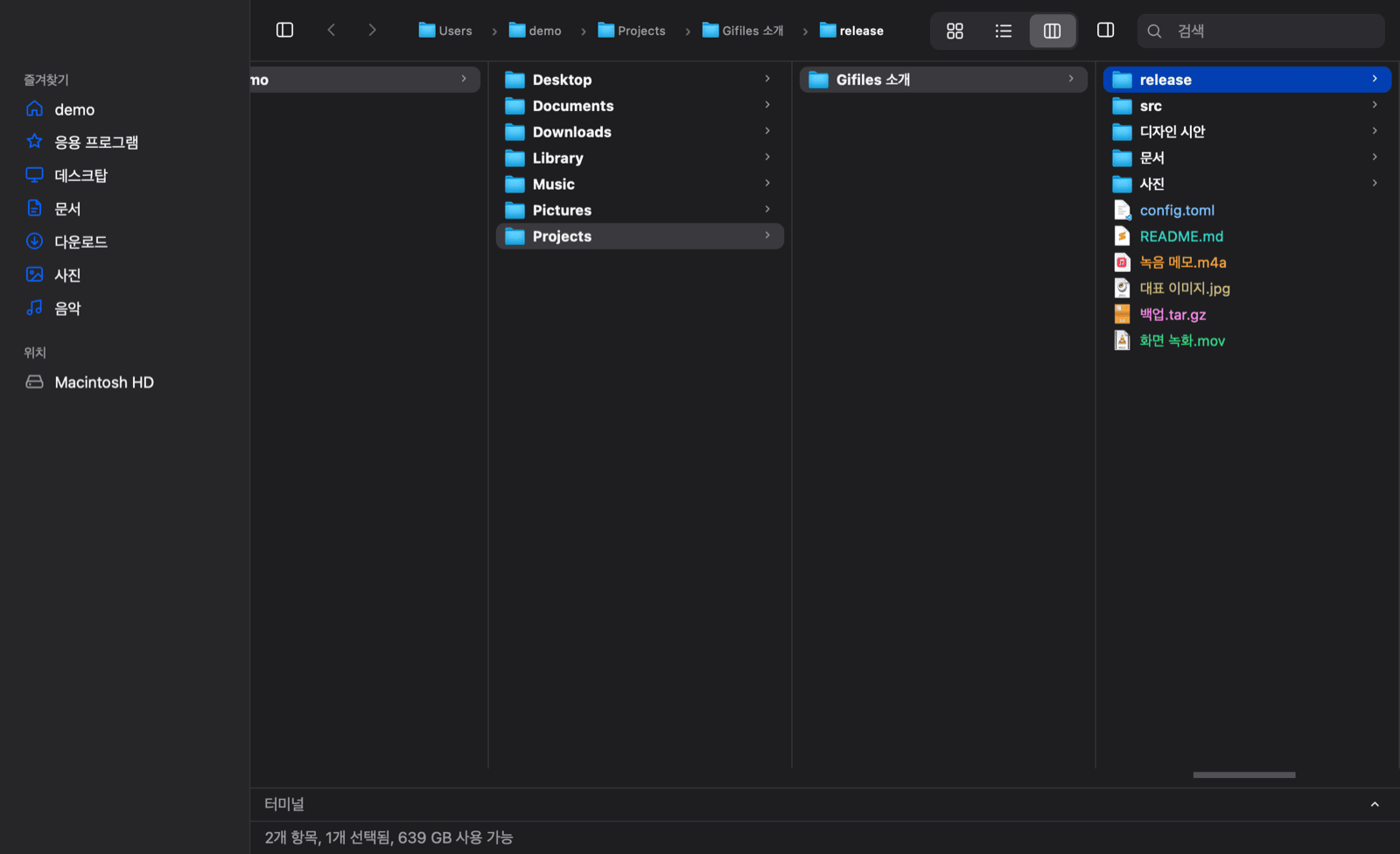
Task: Expand the Downloads folder chevron
Action: tap(767, 131)
